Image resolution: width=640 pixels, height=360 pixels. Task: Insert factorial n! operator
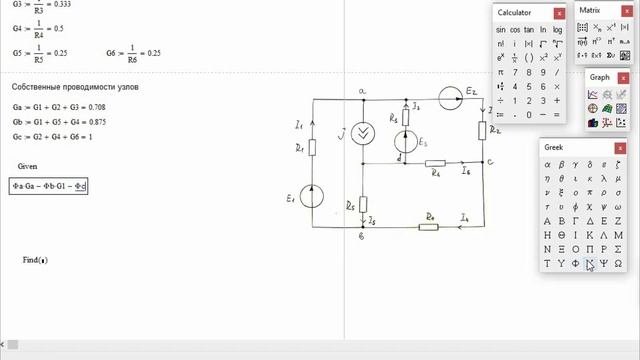point(501,44)
